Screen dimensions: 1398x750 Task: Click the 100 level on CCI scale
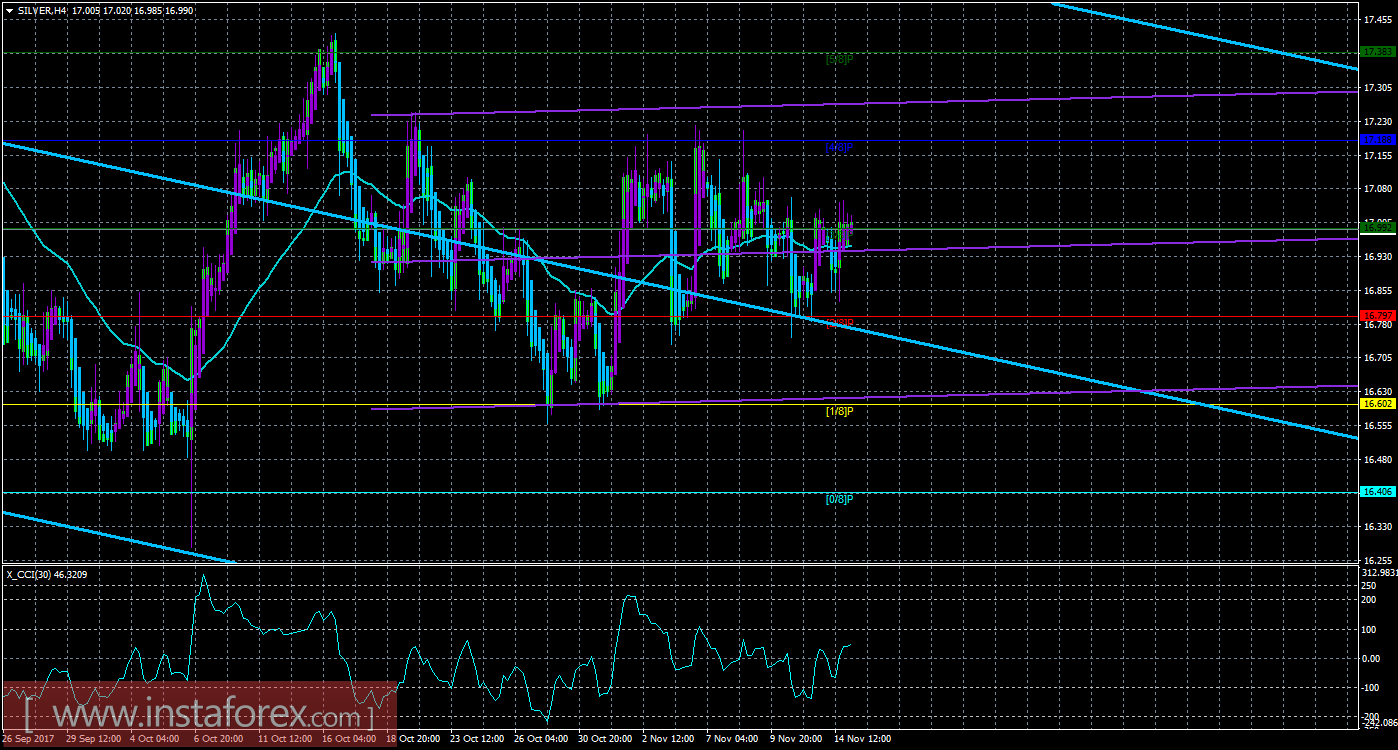(1371, 629)
